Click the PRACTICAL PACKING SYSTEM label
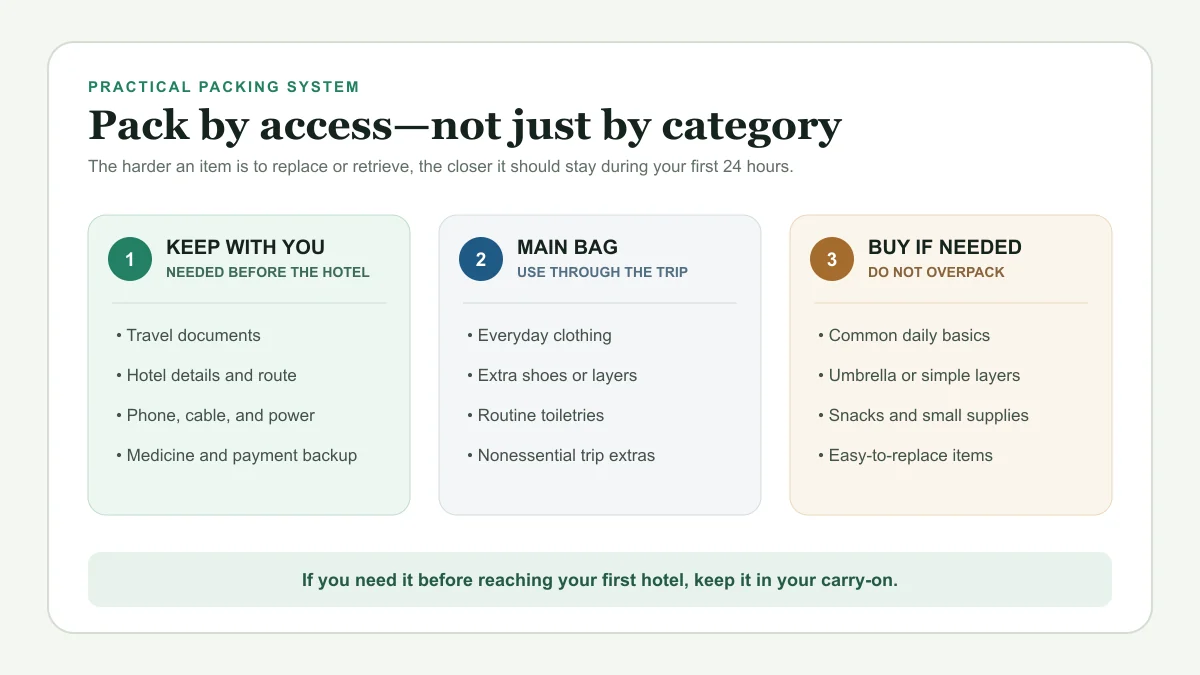The width and height of the screenshot is (1200, 675). click(x=224, y=87)
